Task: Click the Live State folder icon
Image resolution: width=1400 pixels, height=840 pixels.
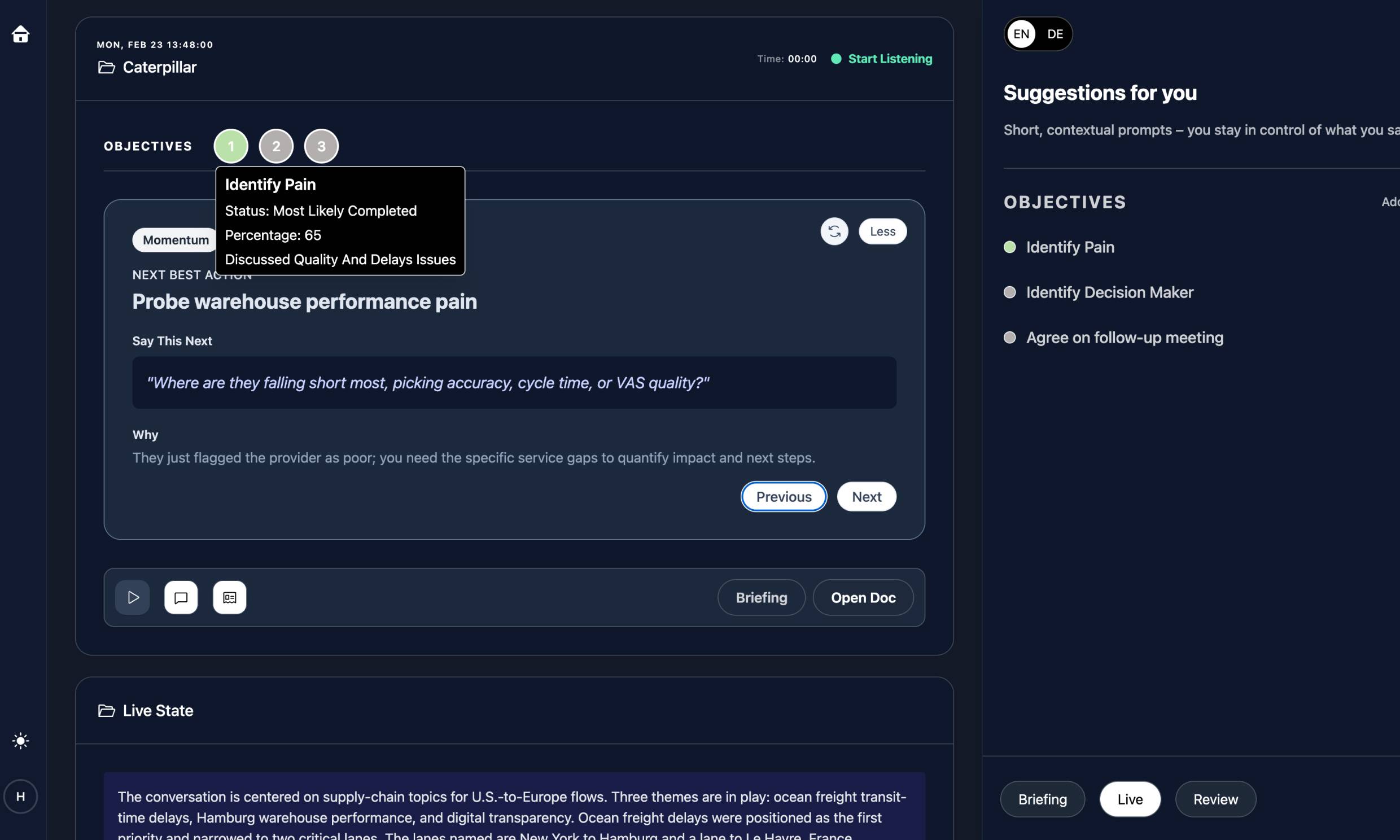Action: pyautogui.click(x=106, y=711)
